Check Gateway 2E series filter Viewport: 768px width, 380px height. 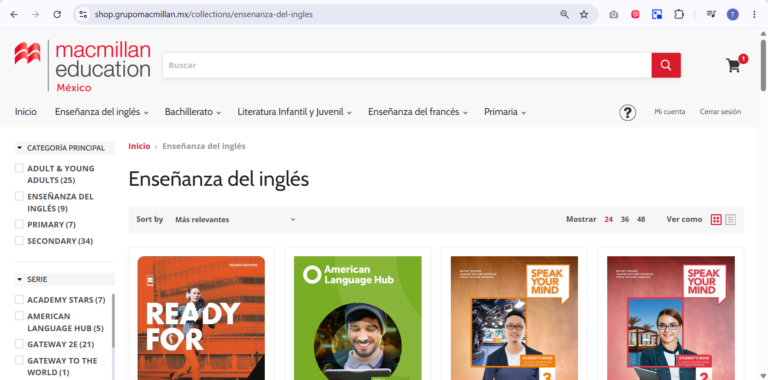19,343
